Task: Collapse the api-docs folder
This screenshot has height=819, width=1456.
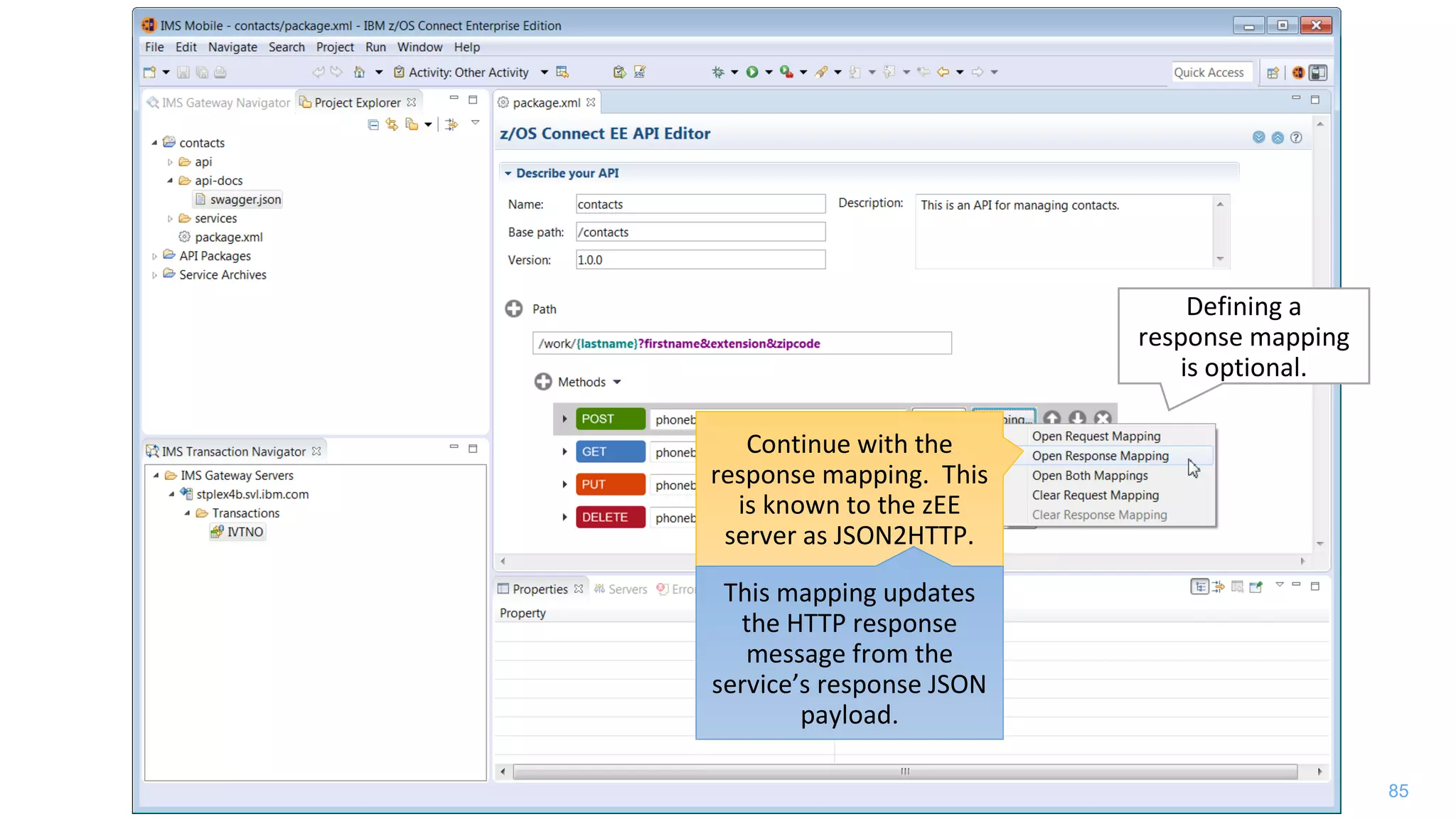Action: pyautogui.click(x=170, y=181)
